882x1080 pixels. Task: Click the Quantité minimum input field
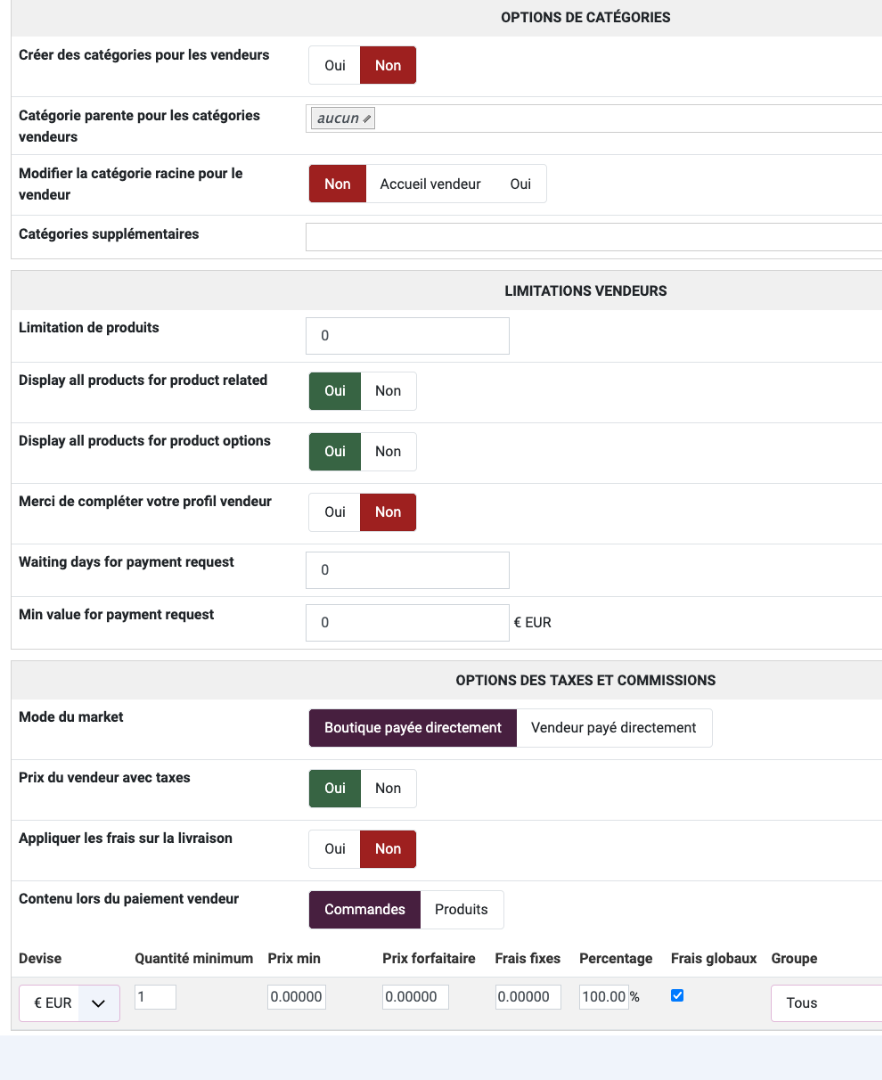pos(155,997)
